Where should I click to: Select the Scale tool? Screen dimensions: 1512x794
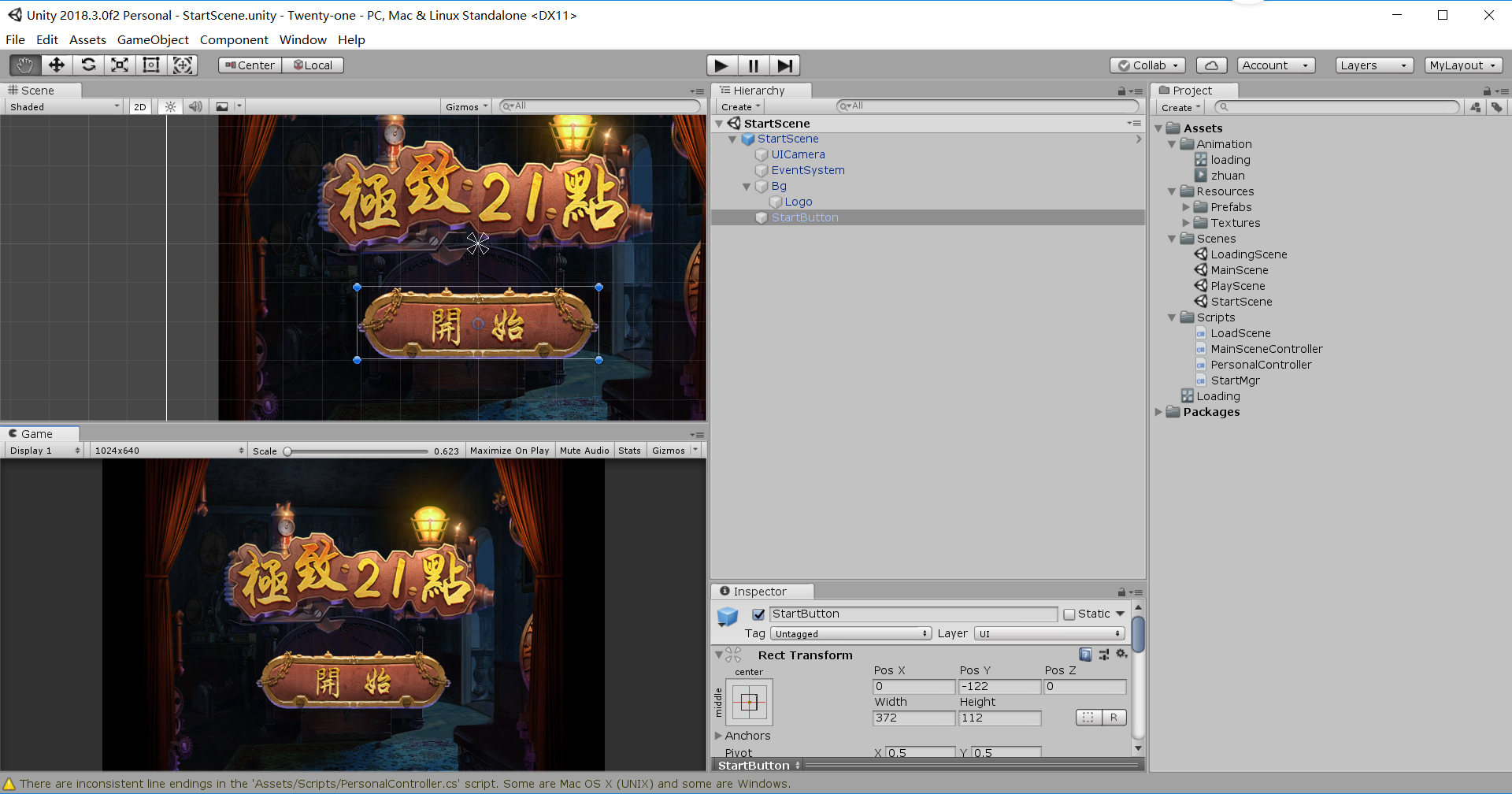[120, 65]
